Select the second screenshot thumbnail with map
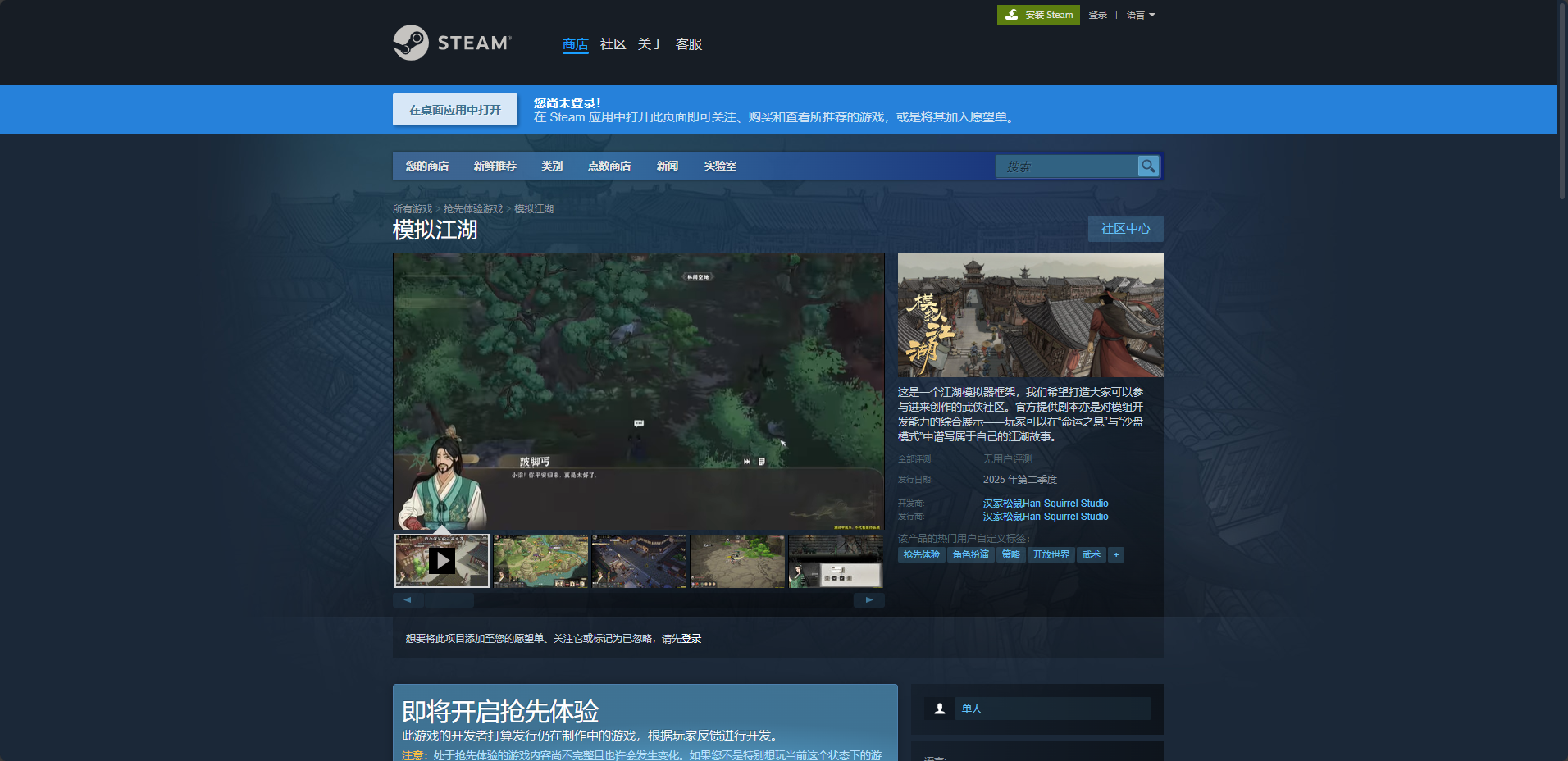 [540, 561]
